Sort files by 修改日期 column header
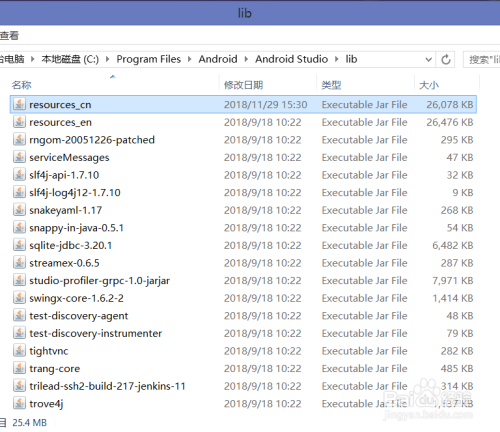This screenshot has width=500, height=432. point(243,85)
